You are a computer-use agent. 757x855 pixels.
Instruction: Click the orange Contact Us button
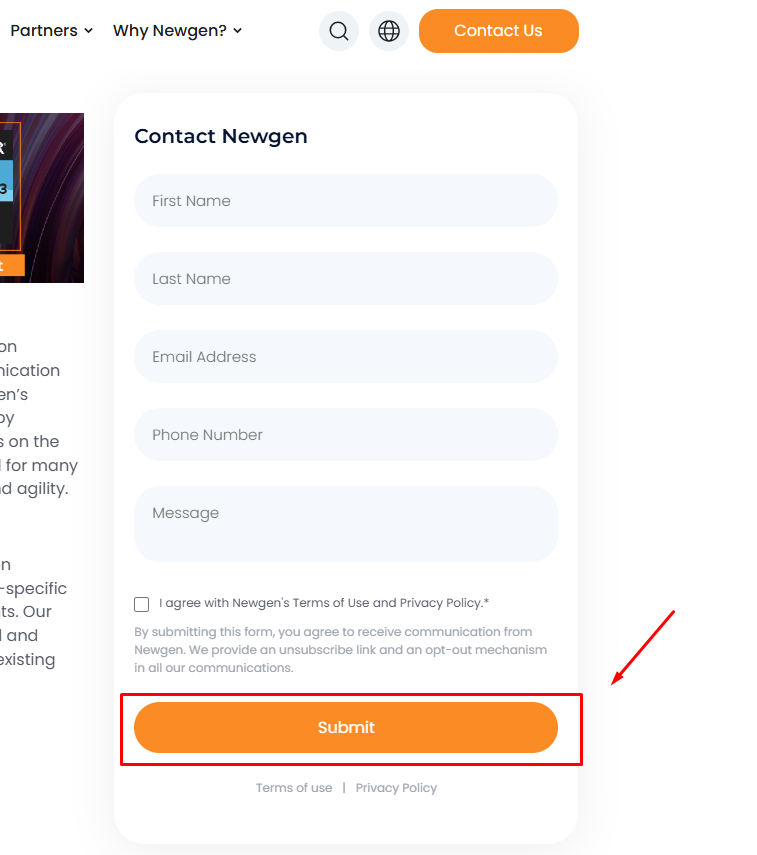[498, 31]
